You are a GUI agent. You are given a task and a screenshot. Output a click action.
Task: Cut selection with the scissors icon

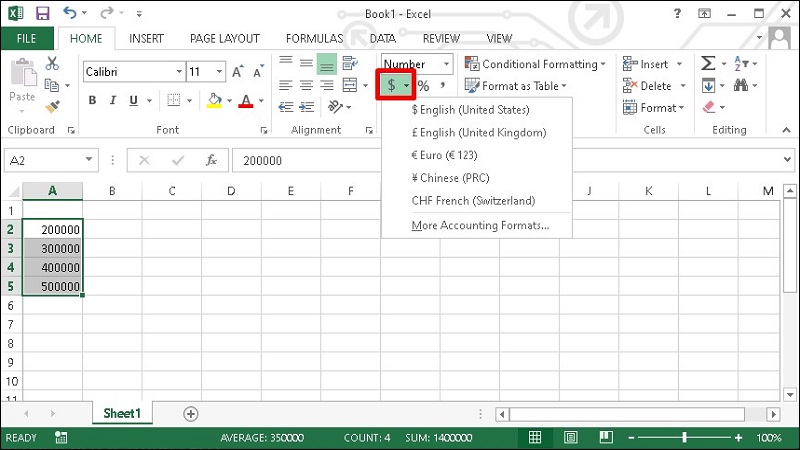point(52,64)
